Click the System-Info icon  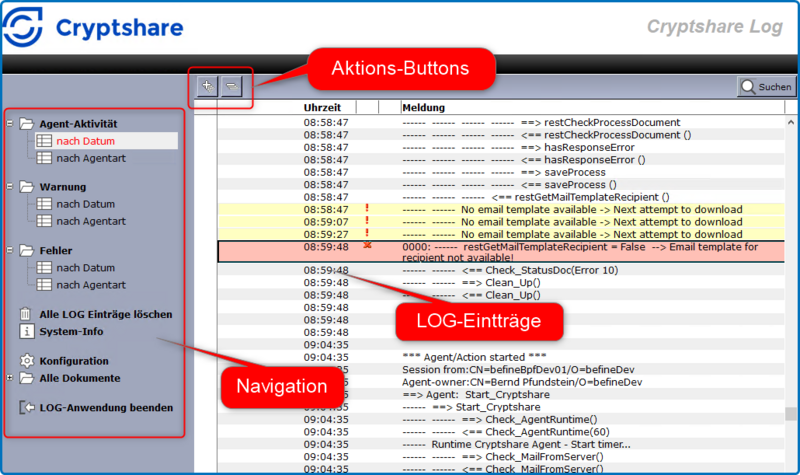coord(27,331)
